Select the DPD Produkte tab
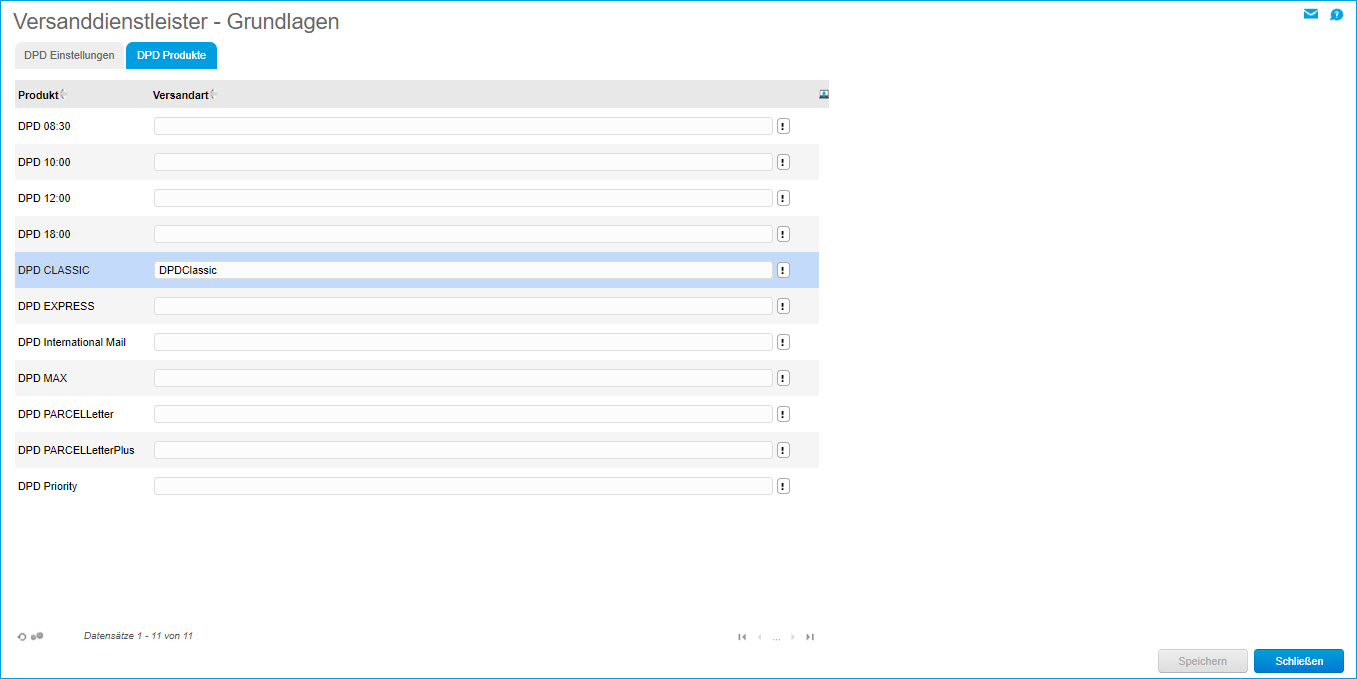 tap(171, 56)
